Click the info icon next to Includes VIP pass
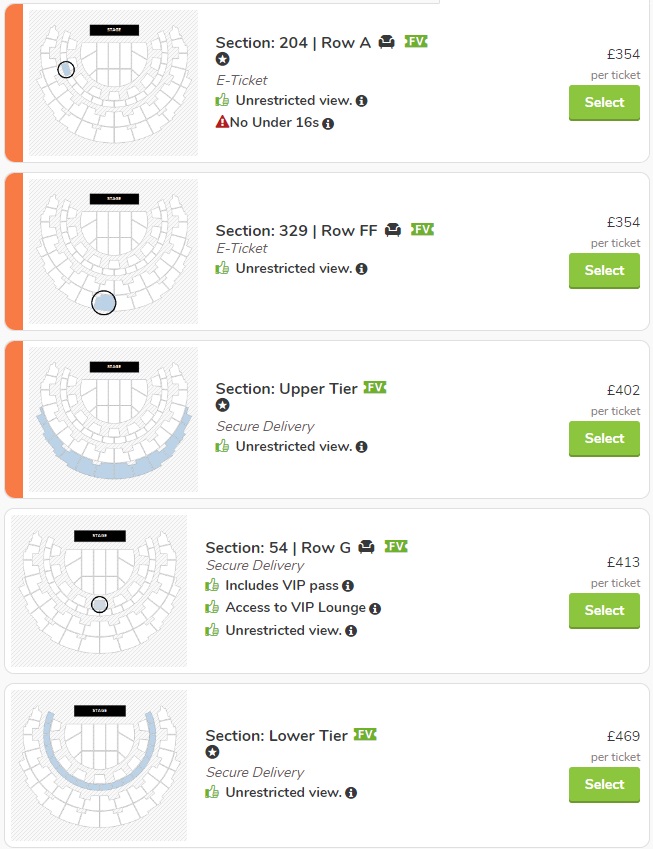The image size is (653, 849). (x=348, y=586)
